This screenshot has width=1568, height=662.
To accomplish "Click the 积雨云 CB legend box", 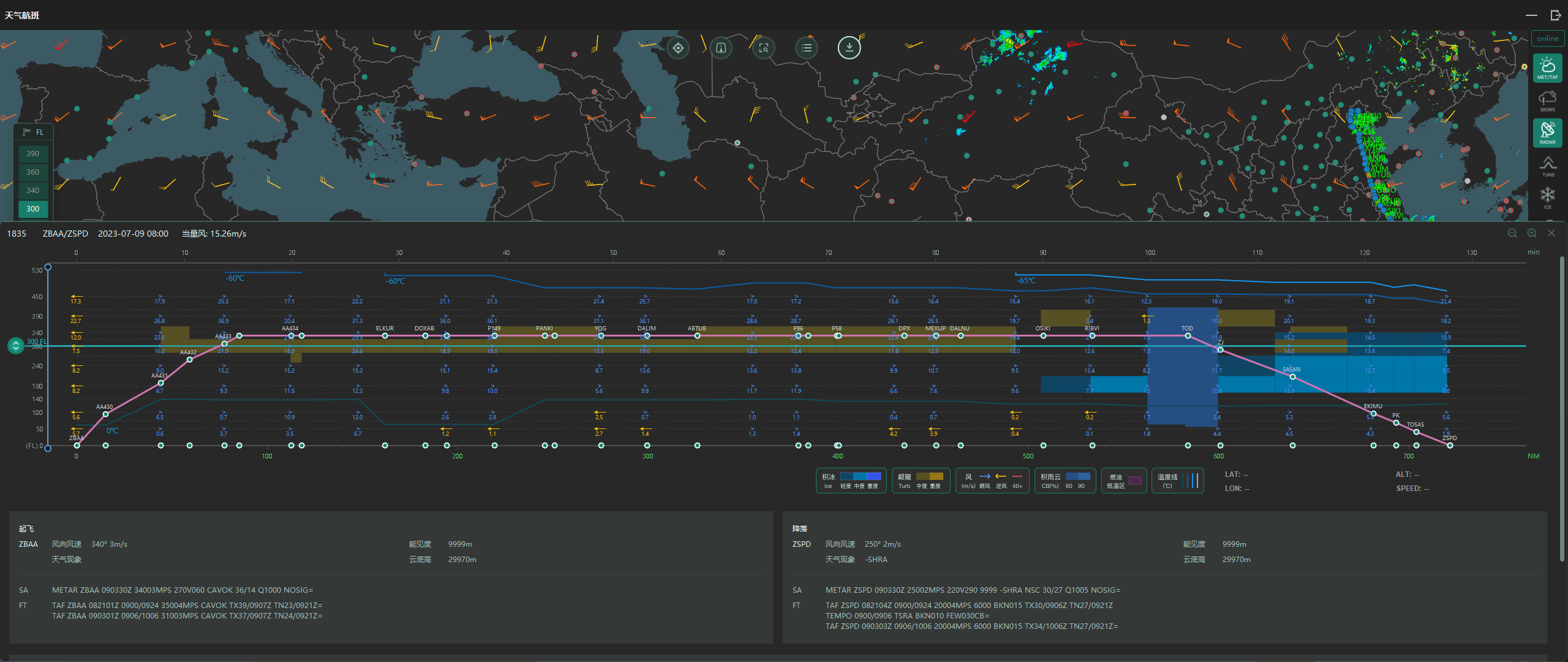I will click(x=1065, y=481).
